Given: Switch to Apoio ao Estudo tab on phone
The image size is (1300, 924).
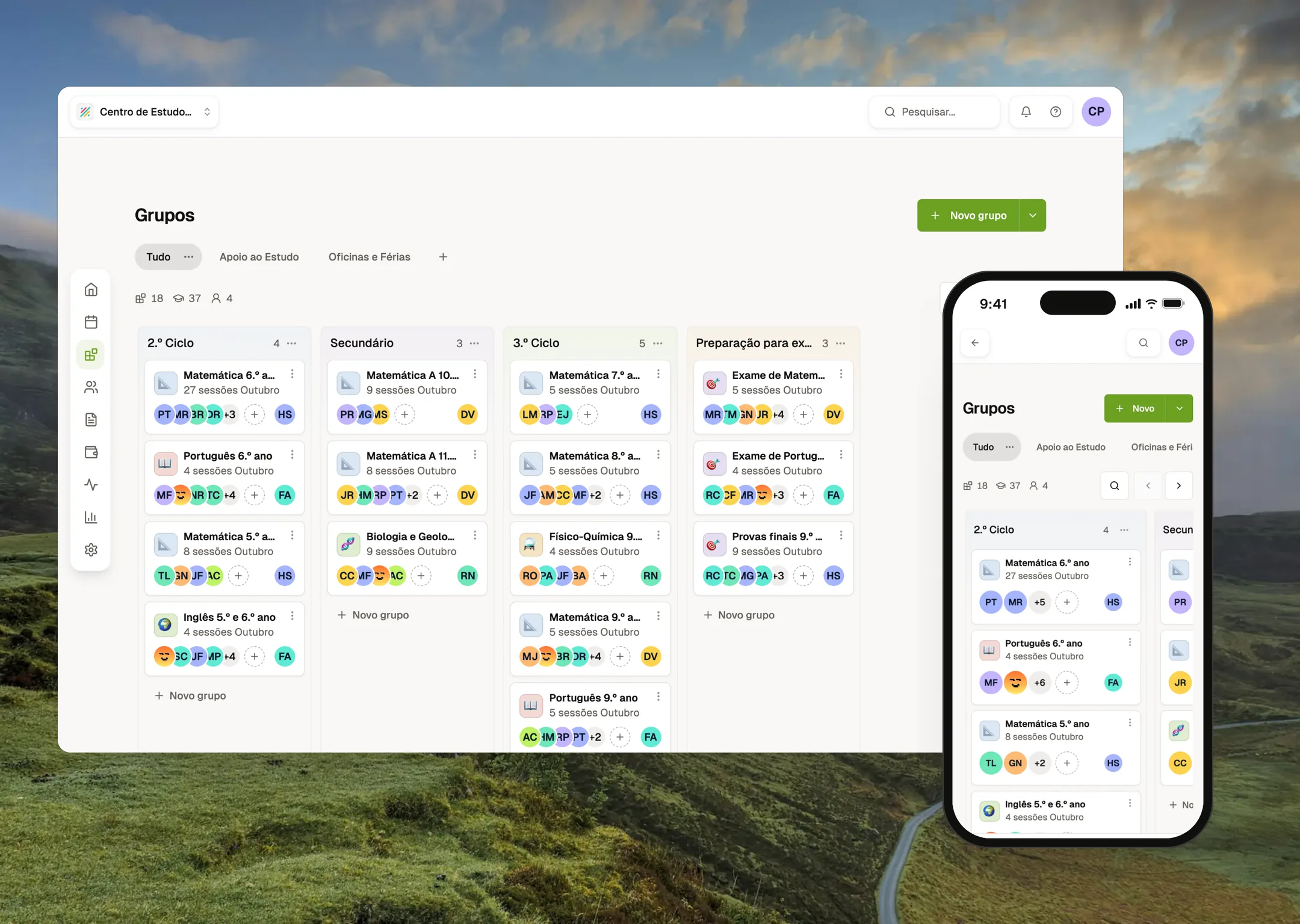Looking at the screenshot, I should 1071,447.
